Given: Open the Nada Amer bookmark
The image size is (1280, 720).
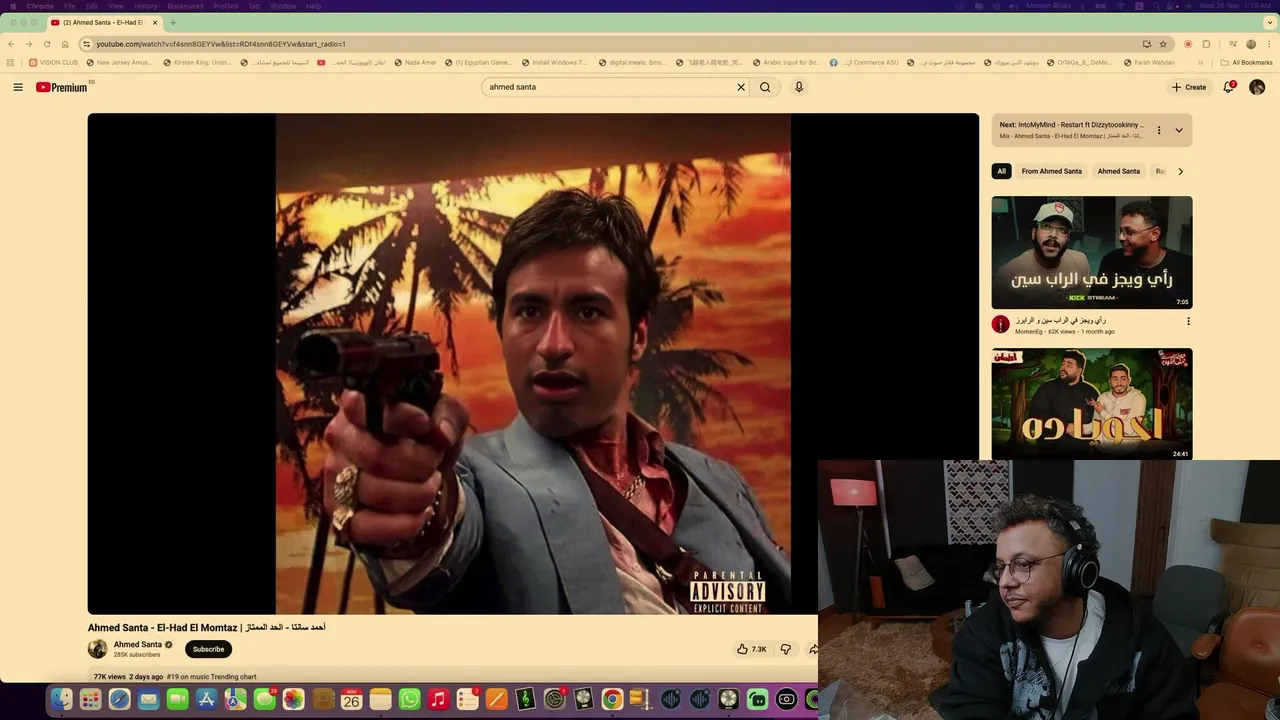Looking at the screenshot, I should click(x=414, y=62).
